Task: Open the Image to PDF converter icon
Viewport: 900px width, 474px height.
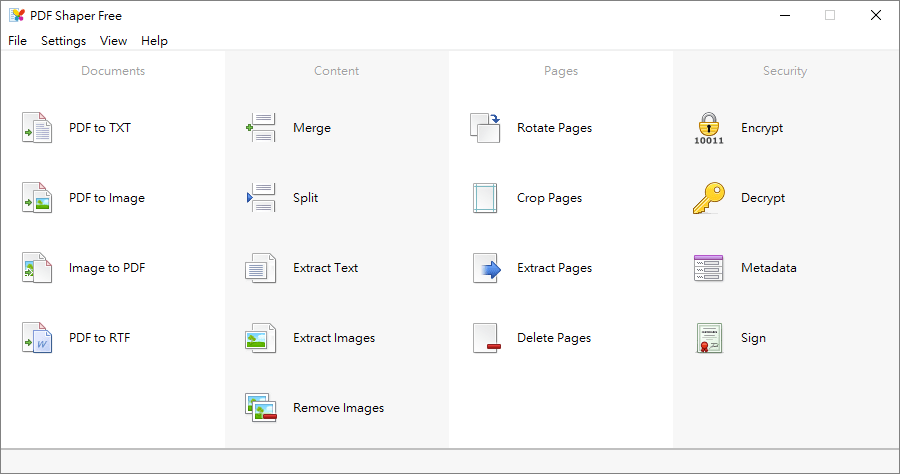Action: pyautogui.click(x=37, y=268)
